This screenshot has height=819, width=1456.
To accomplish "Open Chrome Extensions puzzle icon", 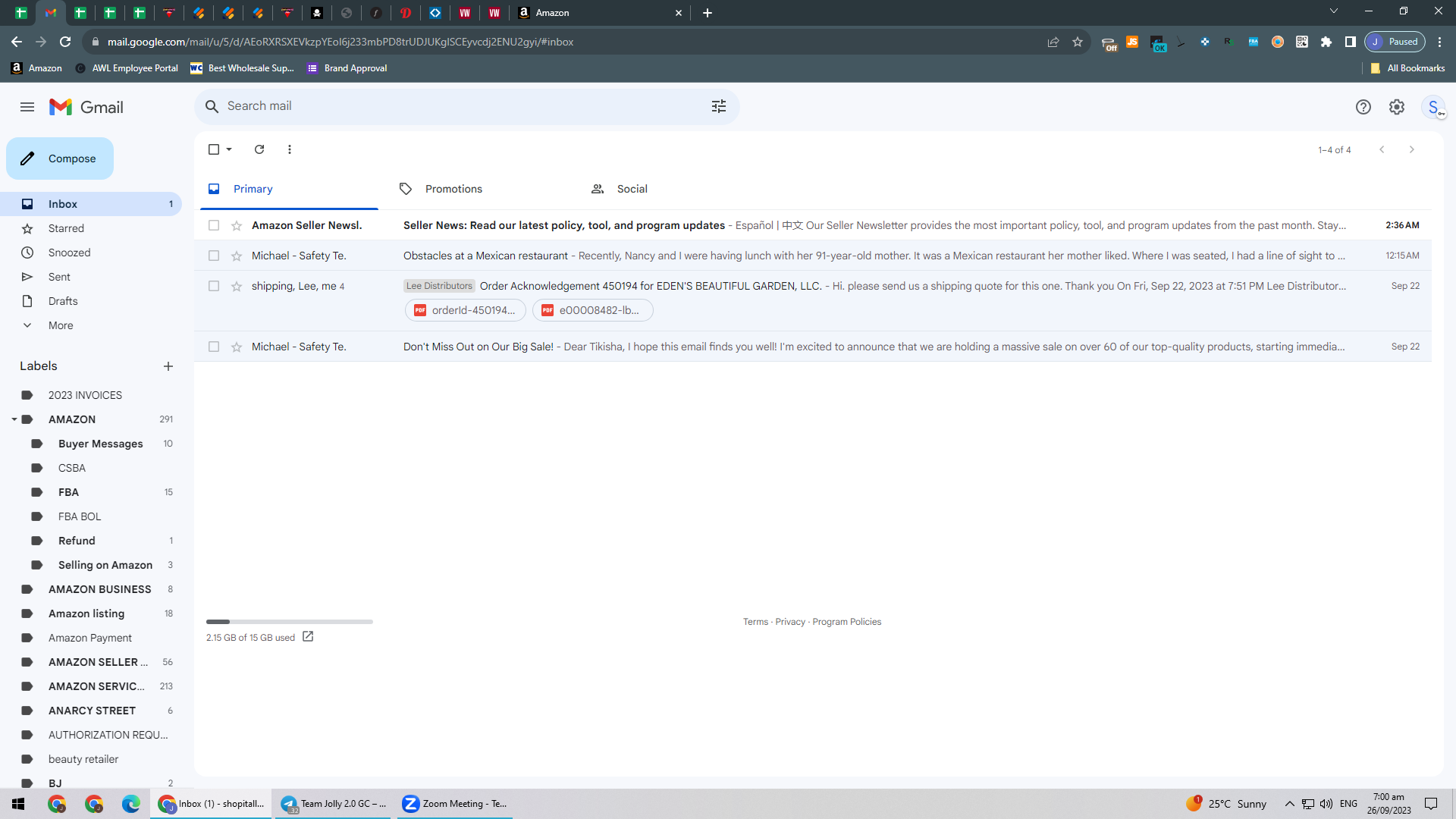I will pyautogui.click(x=1326, y=42).
